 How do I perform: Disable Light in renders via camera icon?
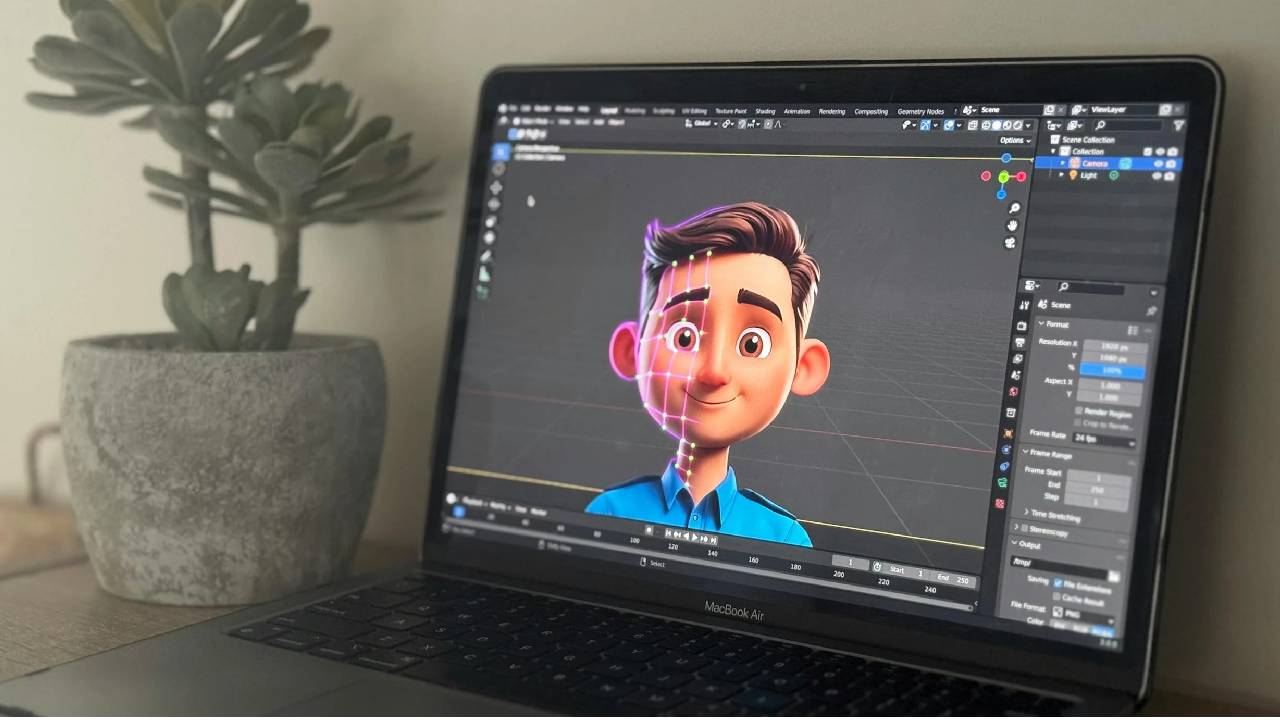pyautogui.click(x=1169, y=176)
